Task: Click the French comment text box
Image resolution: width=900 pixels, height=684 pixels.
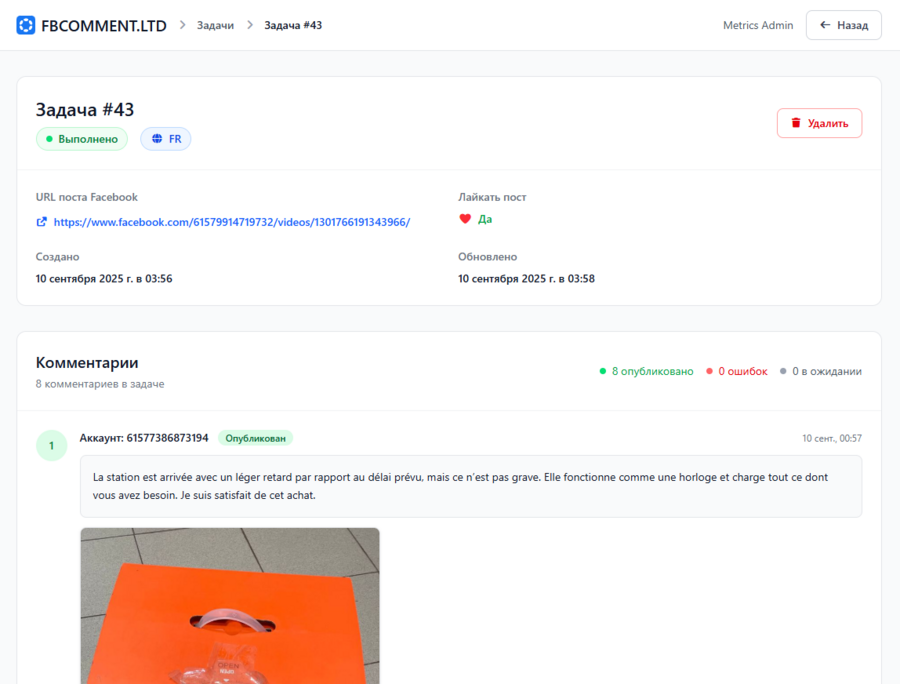Action: pos(471,486)
